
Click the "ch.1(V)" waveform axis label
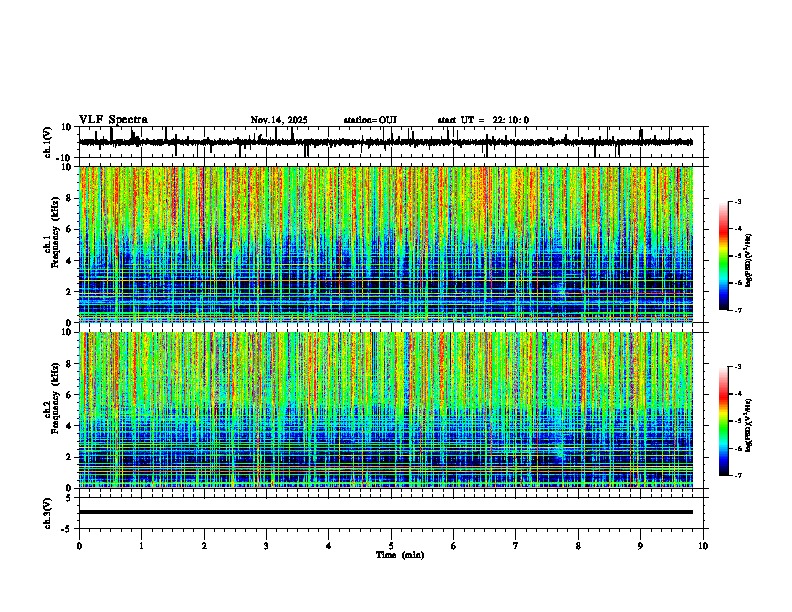pos(48,142)
